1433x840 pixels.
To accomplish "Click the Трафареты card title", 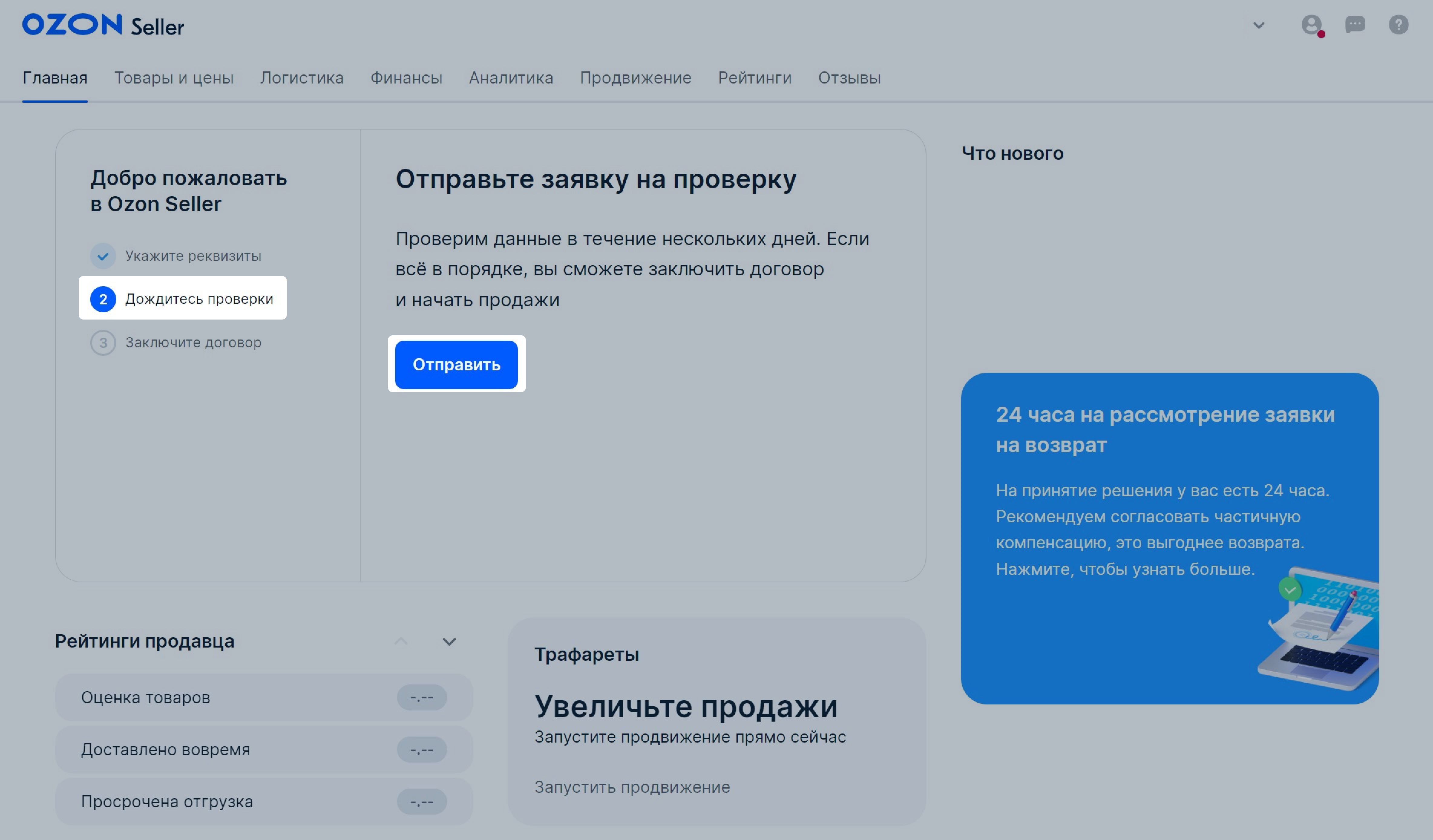I will click(586, 655).
